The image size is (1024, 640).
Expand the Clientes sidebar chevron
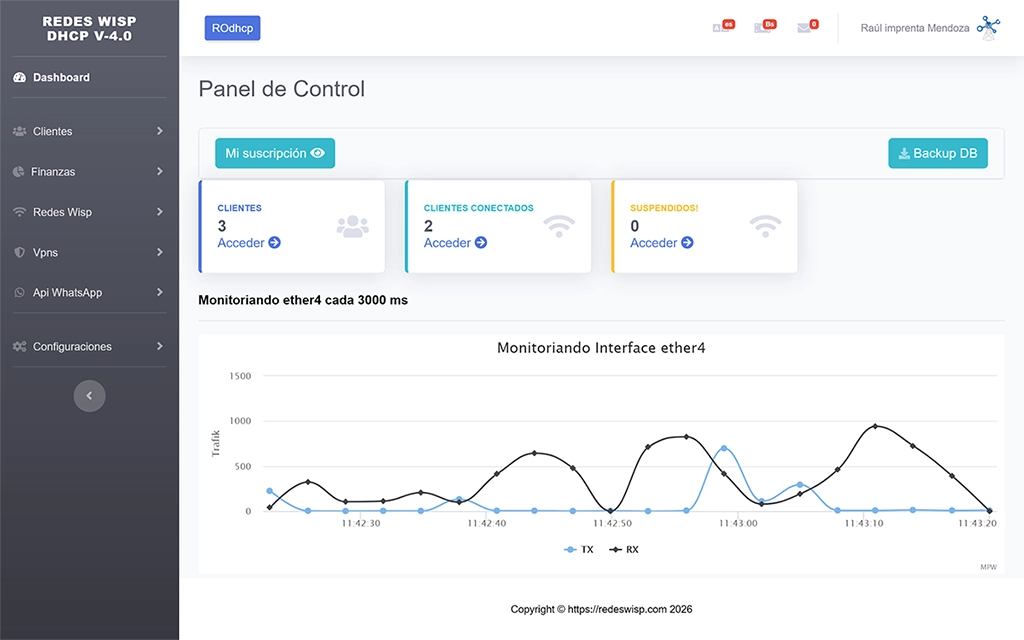[x=159, y=131]
